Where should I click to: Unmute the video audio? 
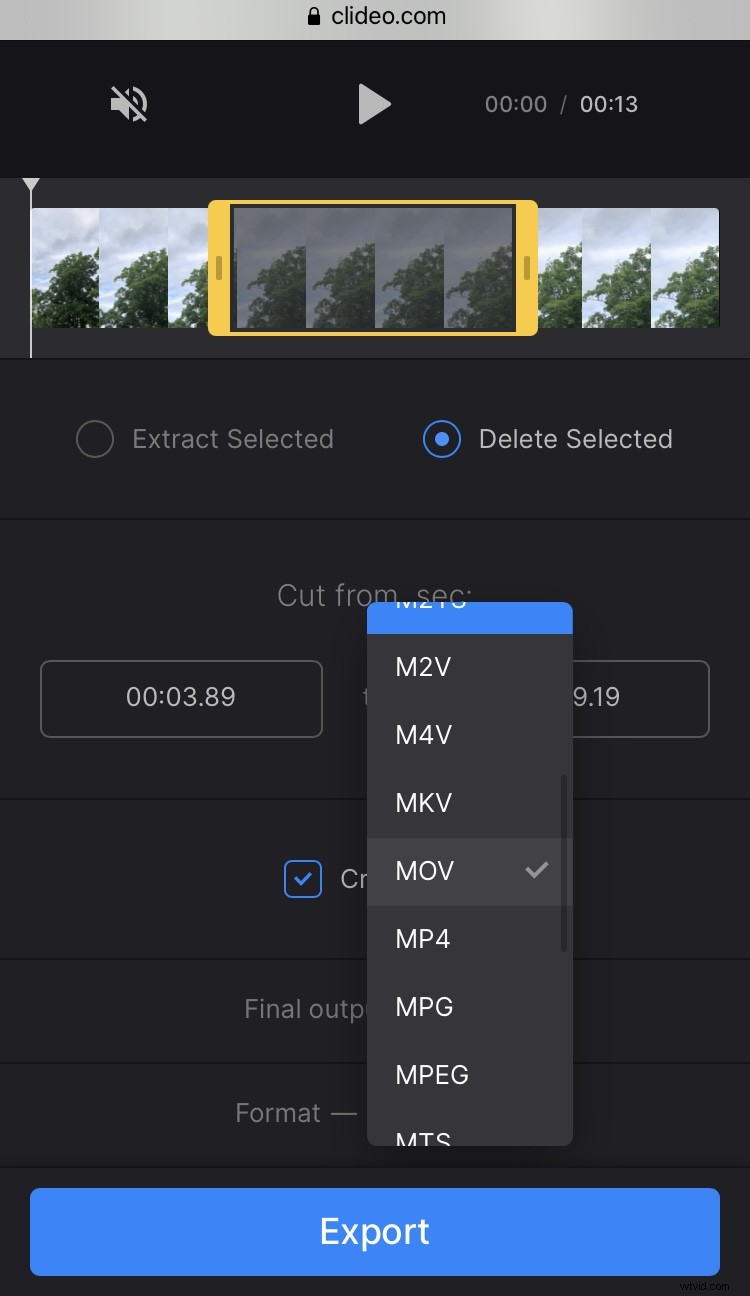[129, 104]
